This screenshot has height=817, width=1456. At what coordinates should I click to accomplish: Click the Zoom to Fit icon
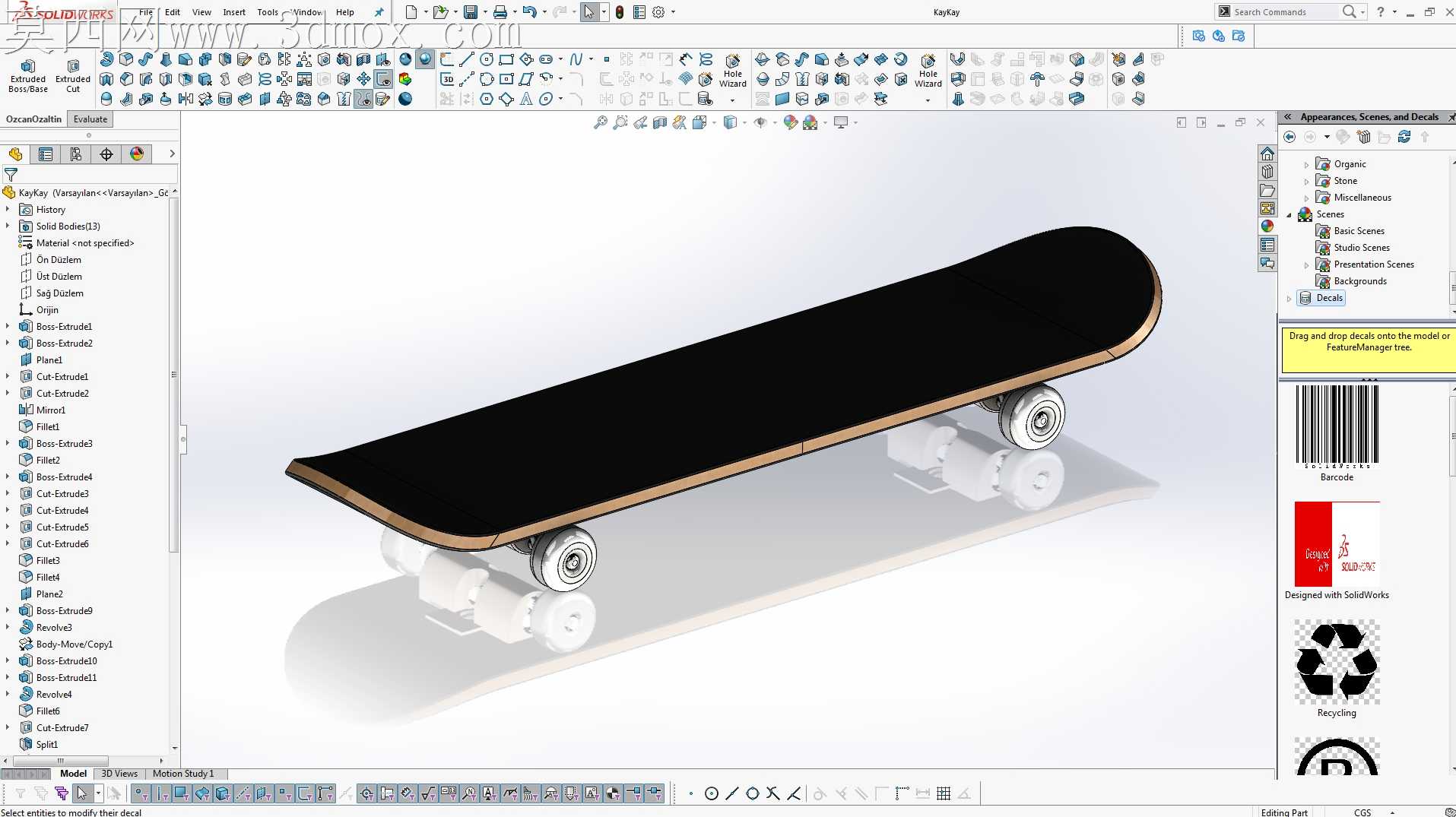pos(601,122)
